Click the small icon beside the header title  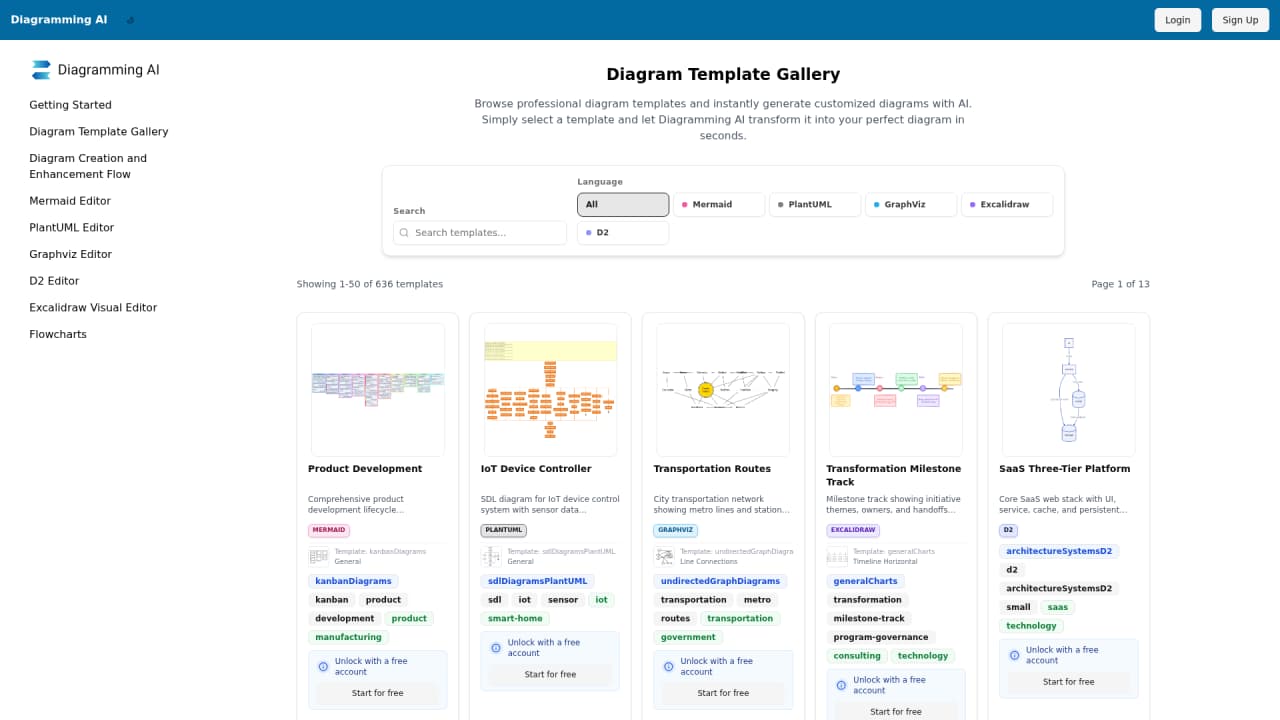tap(131, 20)
